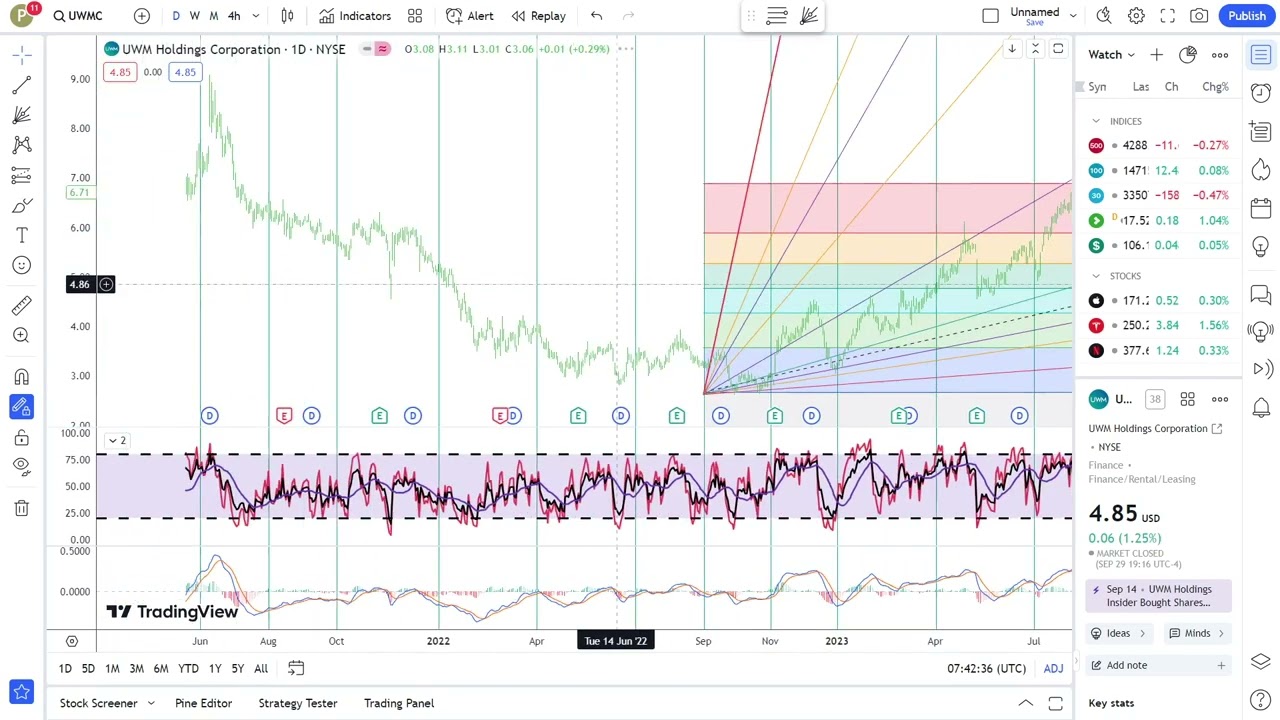Switch to the Pine Editor tab
Viewport: 1280px width, 720px height.
tap(203, 703)
